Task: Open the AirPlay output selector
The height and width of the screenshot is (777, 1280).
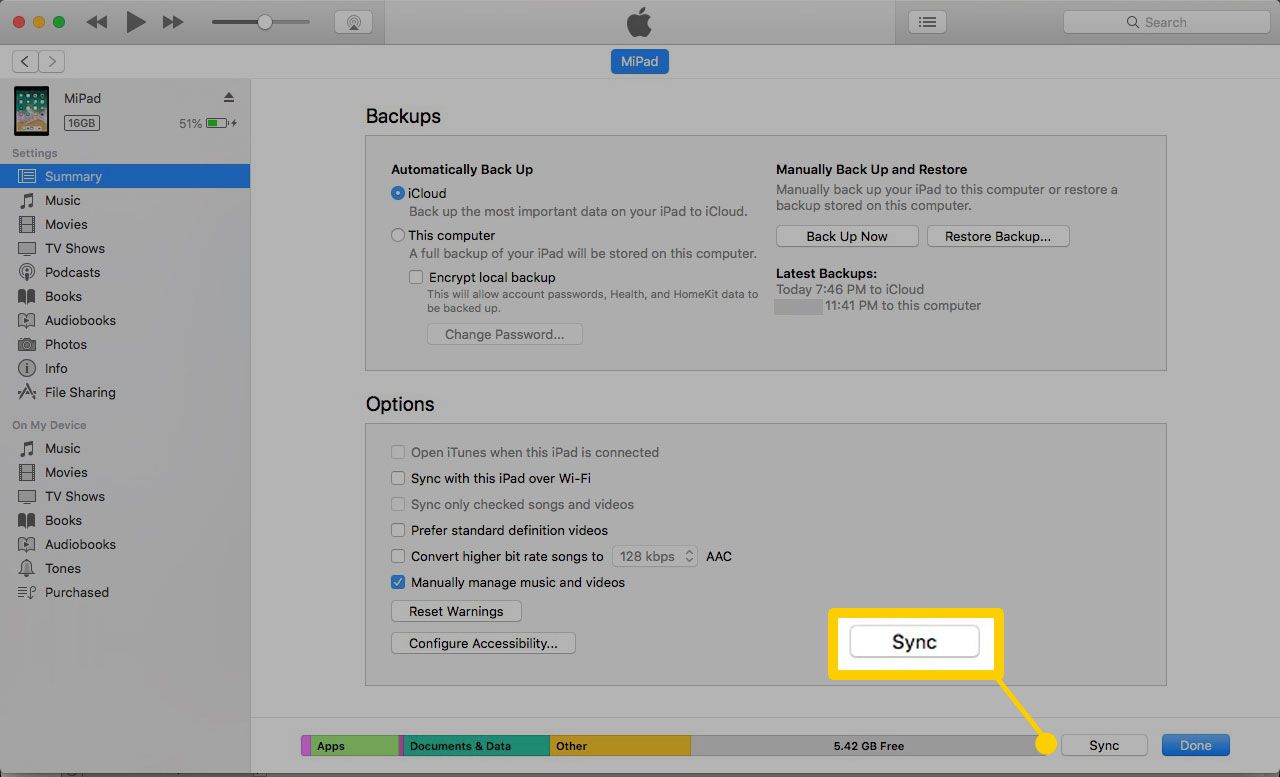Action: [353, 22]
